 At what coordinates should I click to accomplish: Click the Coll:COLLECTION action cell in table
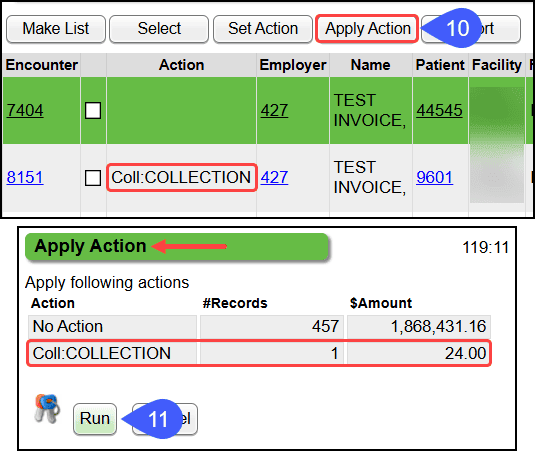click(182, 177)
